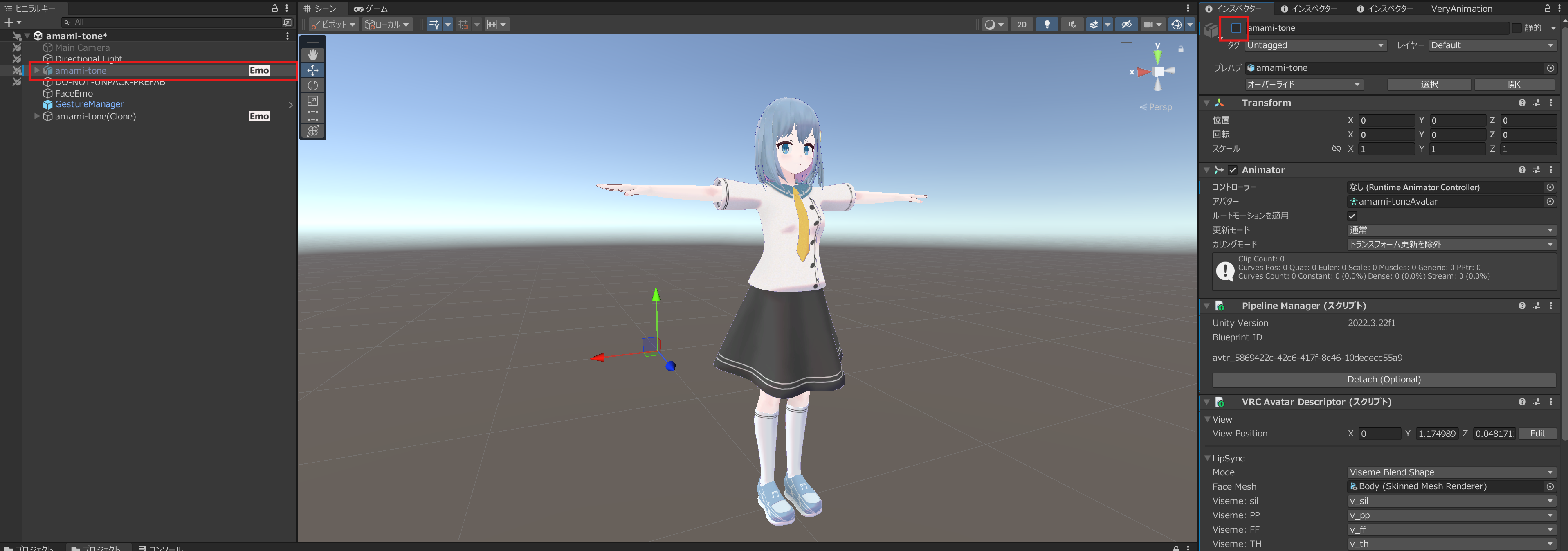The height and width of the screenshot is (551, 1568).
Task: Open the GestureManager prefab arrow
Action: pyautogui.click(x=290, y=105)
